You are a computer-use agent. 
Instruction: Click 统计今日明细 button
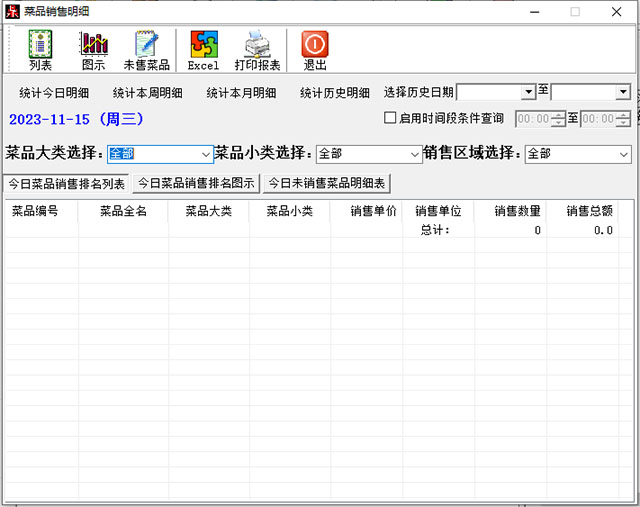tap(54, 93)
